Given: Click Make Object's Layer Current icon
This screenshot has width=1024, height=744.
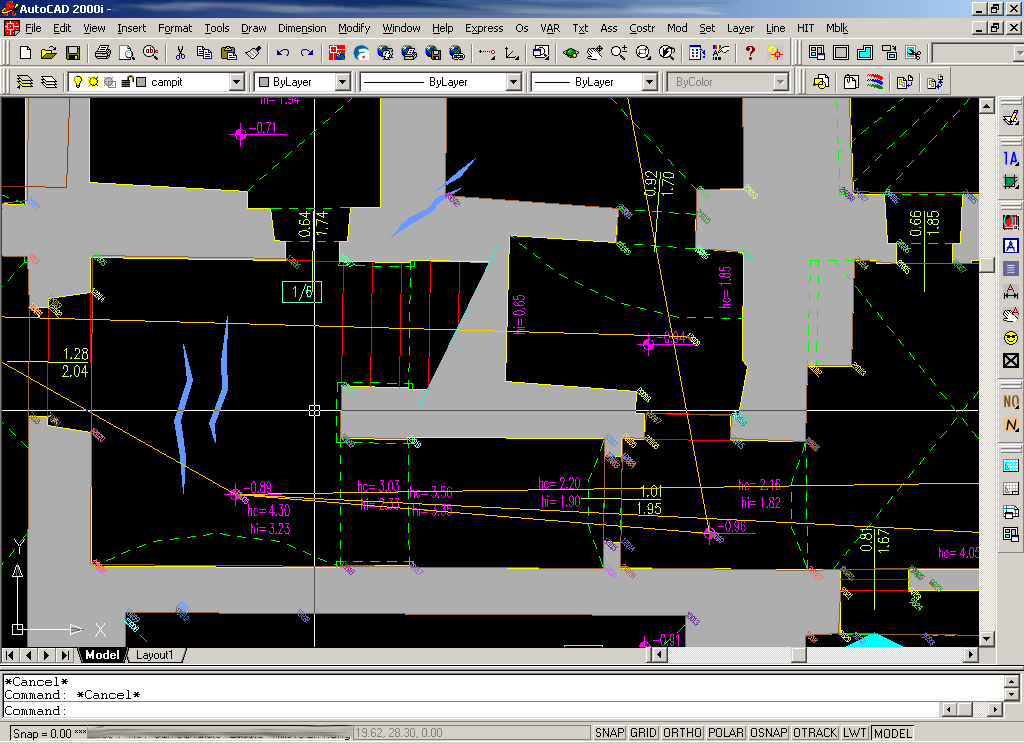Looking at the screenshot, I should [x=25, y=82].
